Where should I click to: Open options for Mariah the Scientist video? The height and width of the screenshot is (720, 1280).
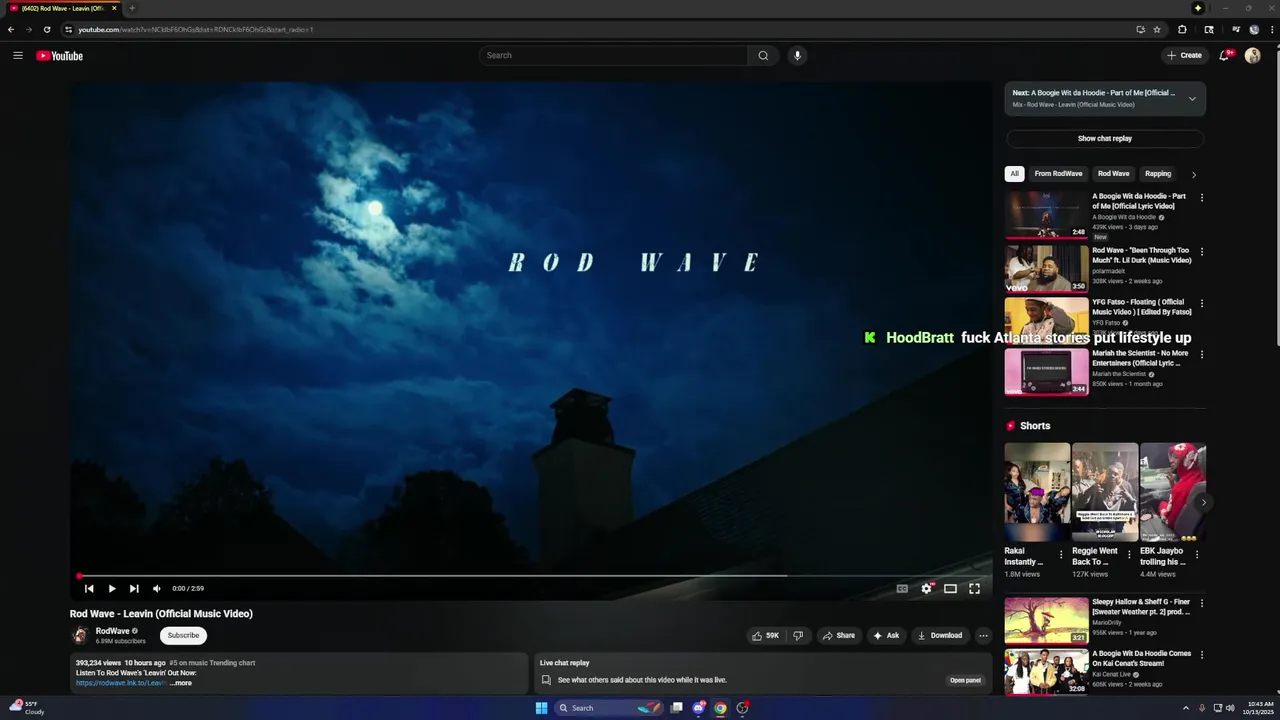tap(1201, 354)
